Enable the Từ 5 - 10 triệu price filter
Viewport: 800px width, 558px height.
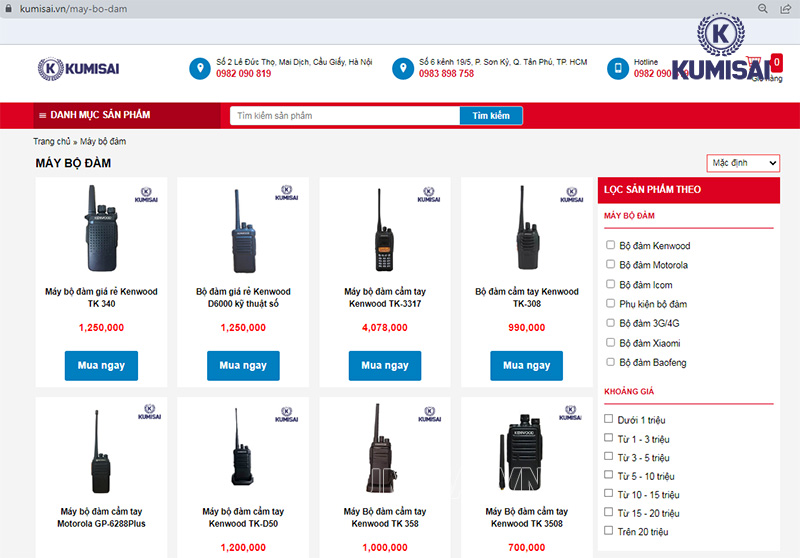pos(608,474)
